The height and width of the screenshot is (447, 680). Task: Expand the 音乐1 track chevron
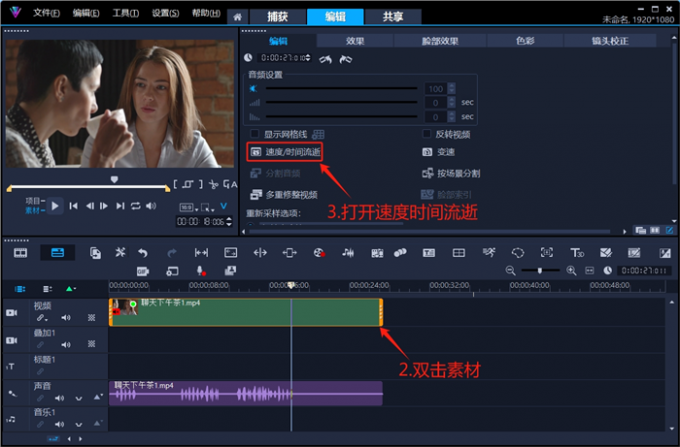(x=78, y=424)
